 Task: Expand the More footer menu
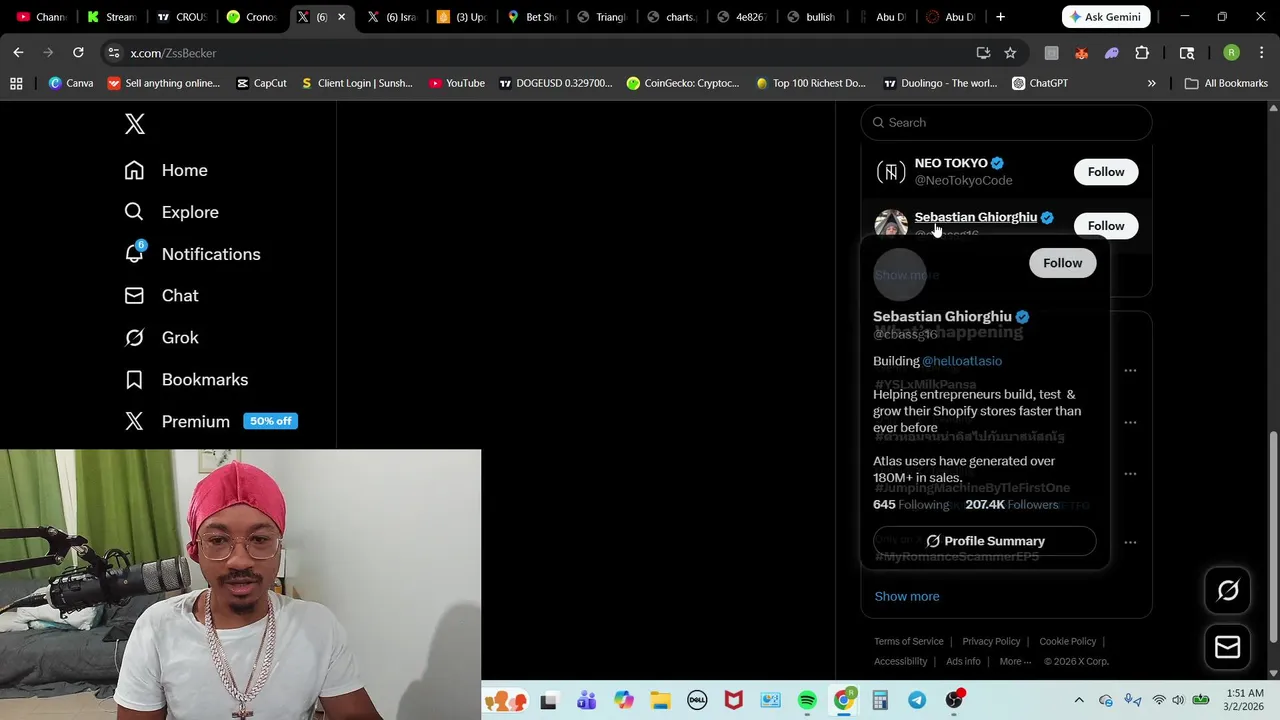1015,661
